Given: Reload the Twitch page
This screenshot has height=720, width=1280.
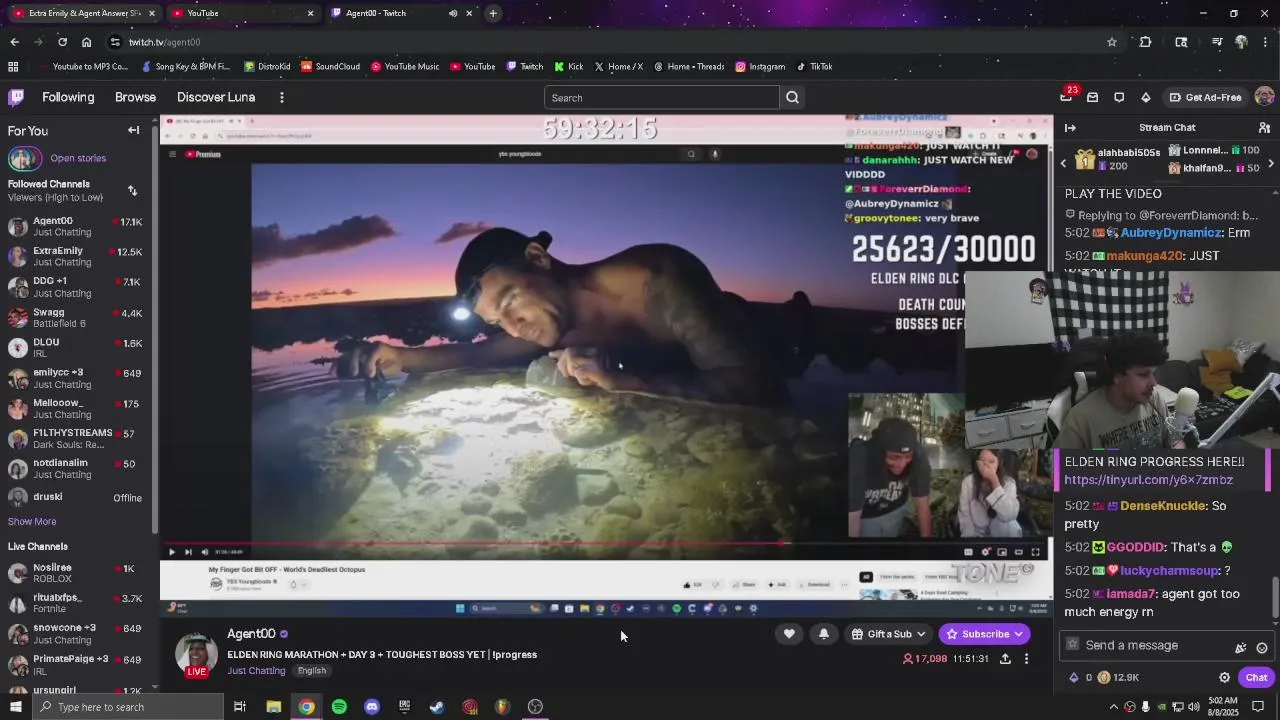Looking at the screenshot, I should point(62,42).
